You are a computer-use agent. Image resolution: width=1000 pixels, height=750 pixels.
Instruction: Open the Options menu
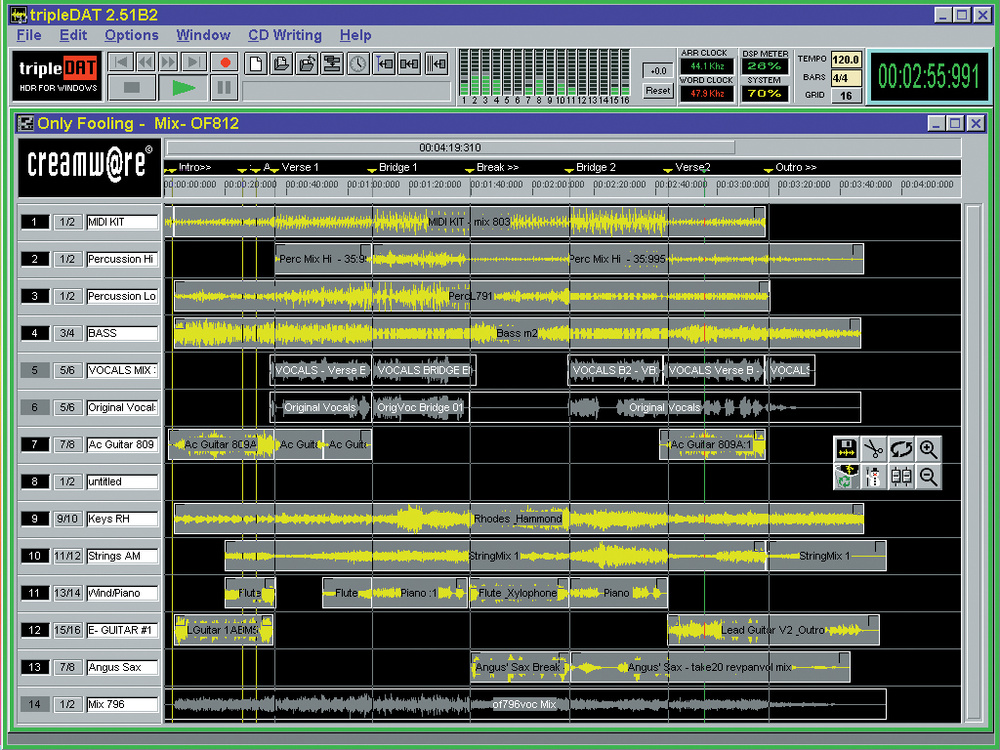132,35
